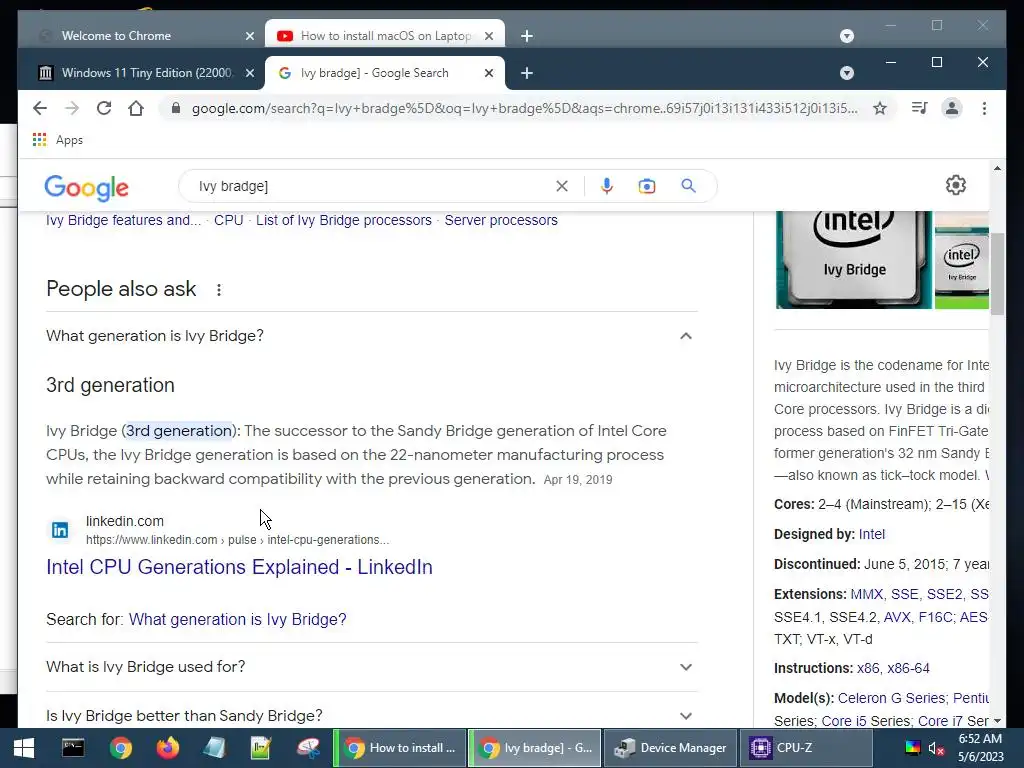Switch to 'How to install' Chrome taskbar window

click(400, 748)
